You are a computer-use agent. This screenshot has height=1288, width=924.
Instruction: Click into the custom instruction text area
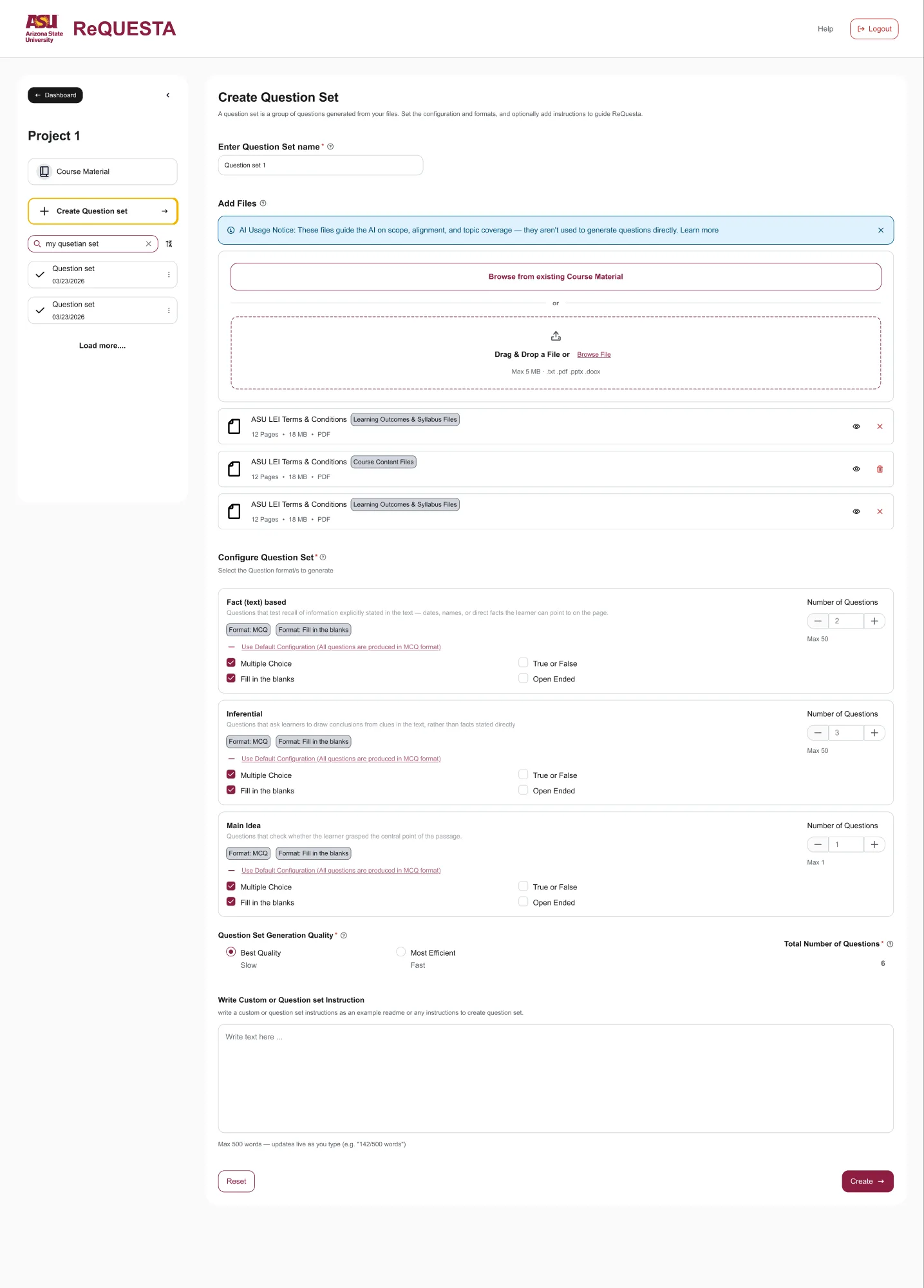(556, 1078)
